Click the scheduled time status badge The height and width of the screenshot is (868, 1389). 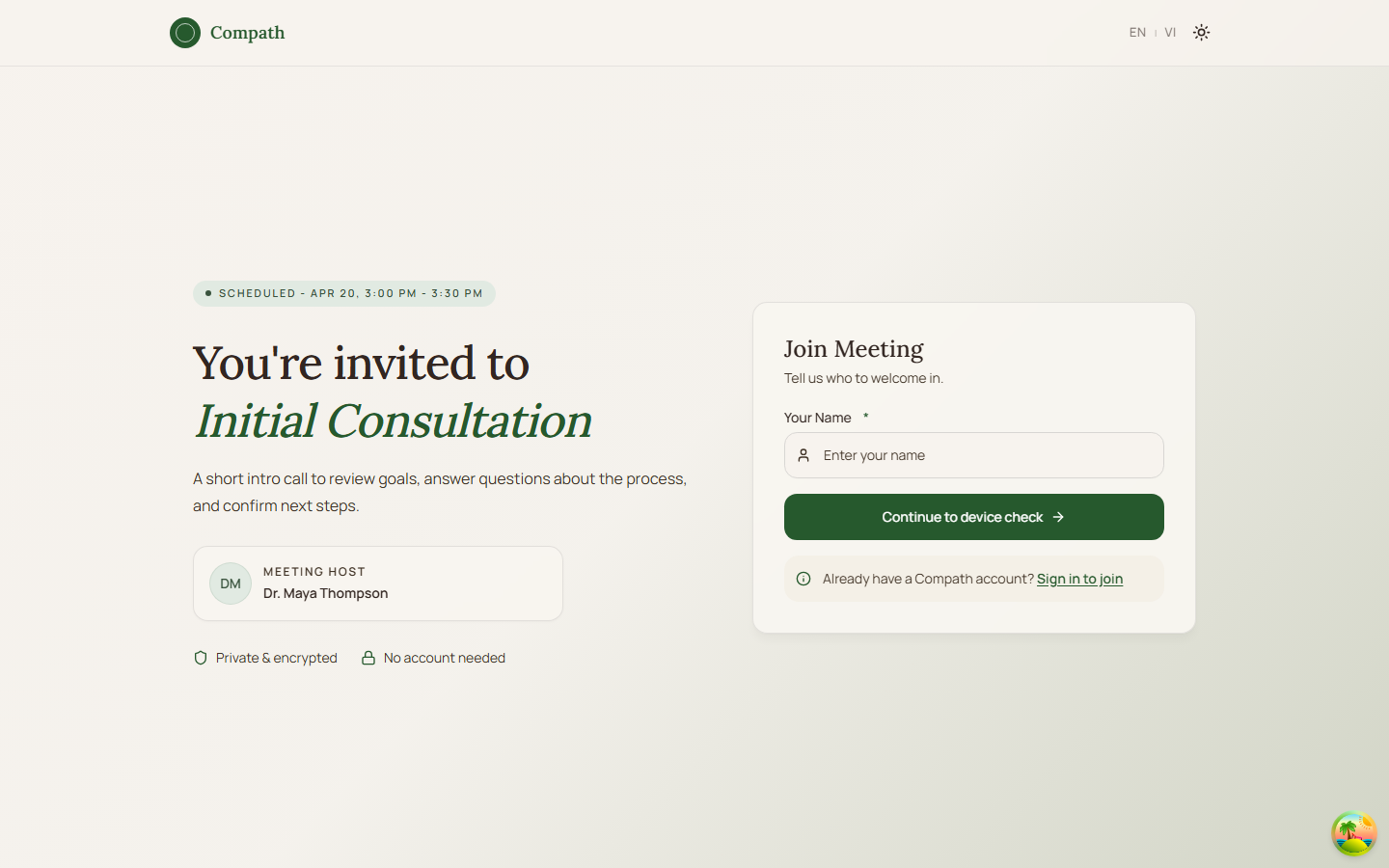344,293
